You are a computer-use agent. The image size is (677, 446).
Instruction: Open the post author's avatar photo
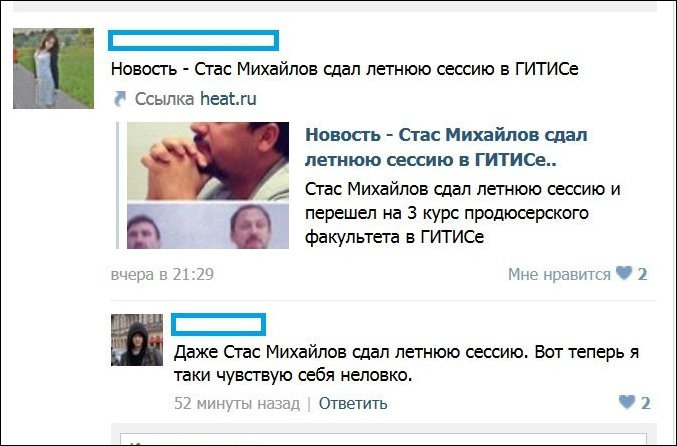tap(53, 68)
